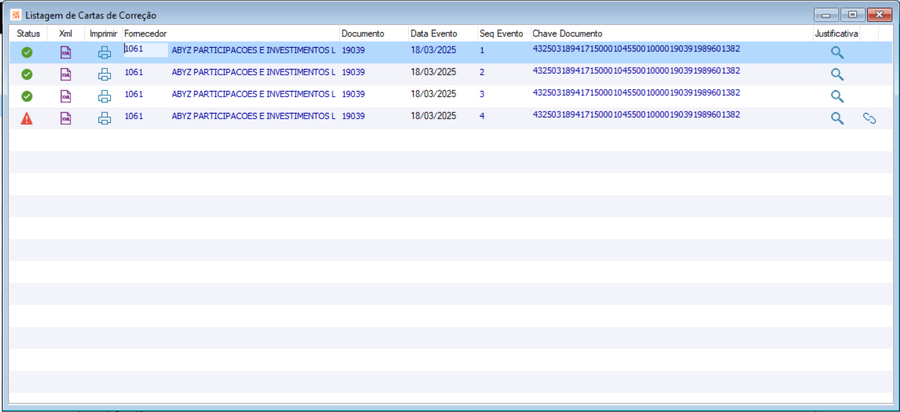Click date 18/03/2025 in Seq Evento 4 row
900x412 pixels.
pos(433,116)
